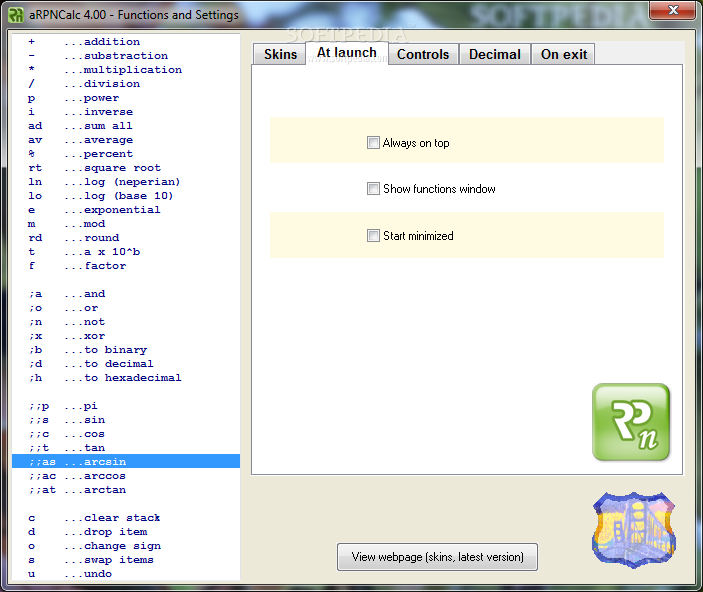
Task: Click the ';h ...to hexadecimal' row
Action: (126, 378)
